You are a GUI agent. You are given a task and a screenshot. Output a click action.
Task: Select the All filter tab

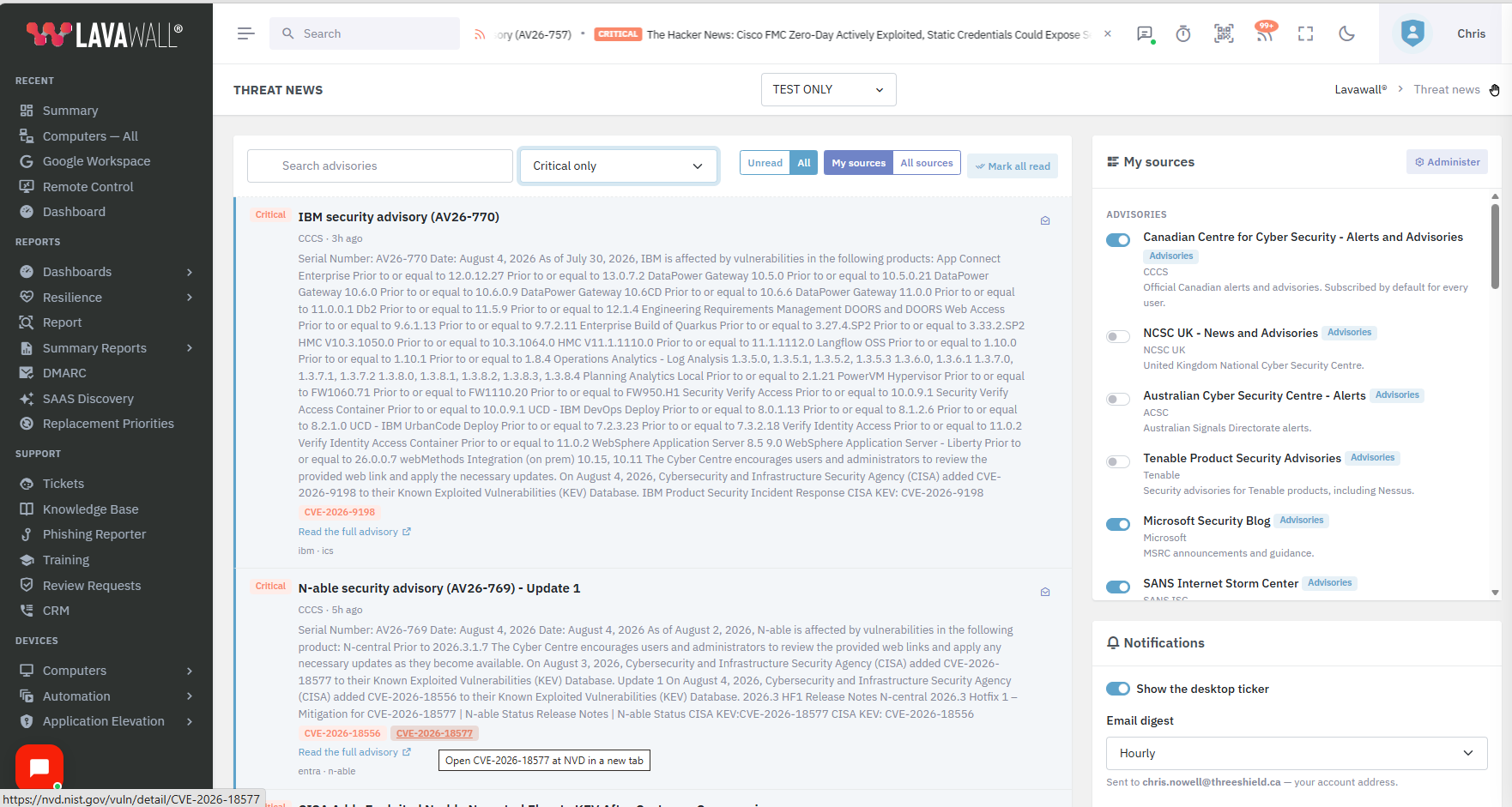coord(804,163)
